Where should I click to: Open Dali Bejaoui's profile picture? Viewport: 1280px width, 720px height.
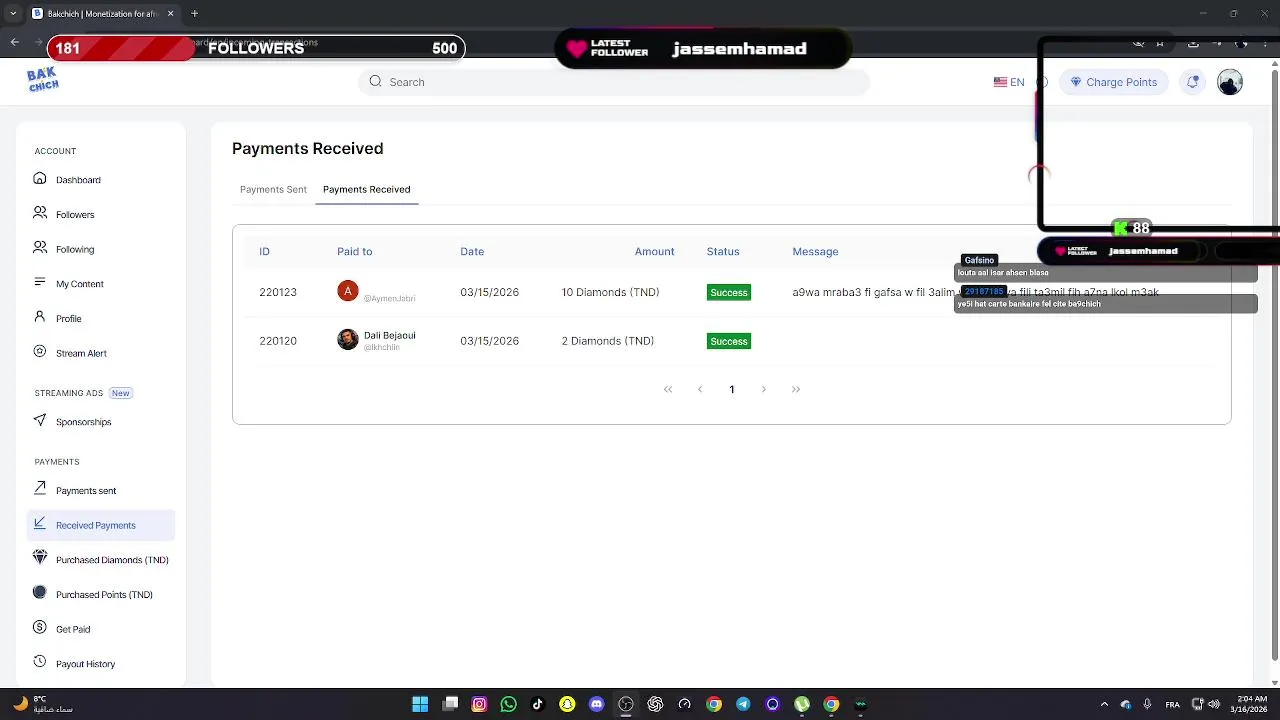[348, 340]
